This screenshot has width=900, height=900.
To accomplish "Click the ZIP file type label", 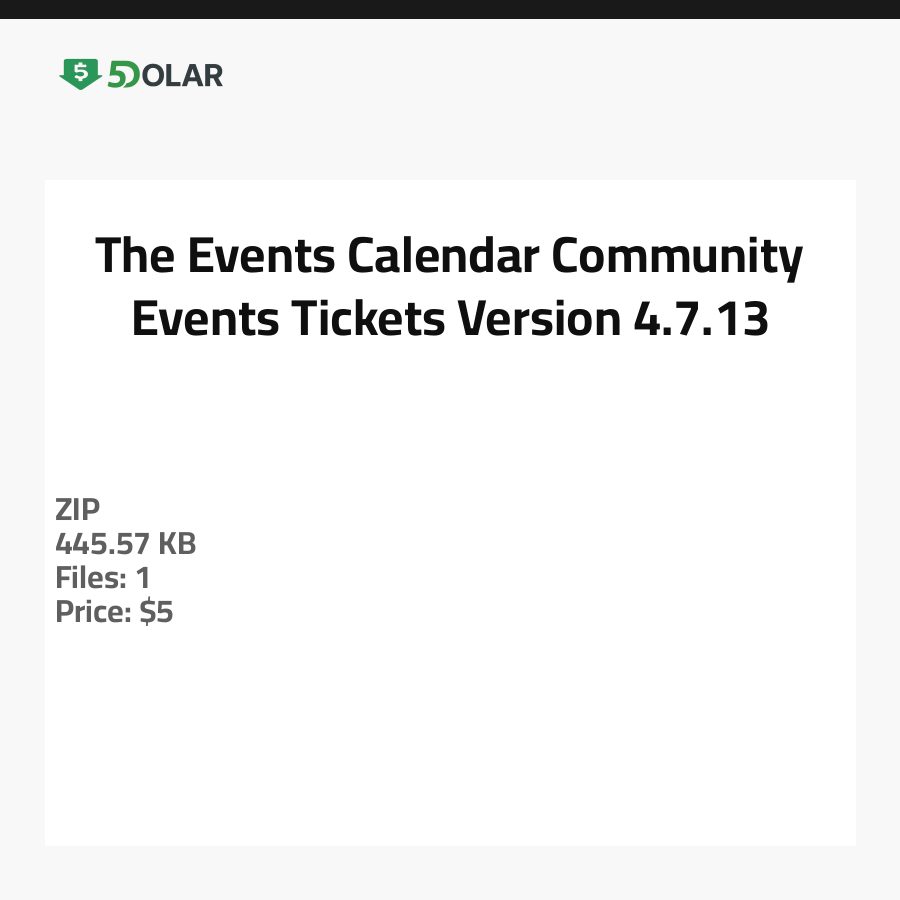I will coord(77,510).
